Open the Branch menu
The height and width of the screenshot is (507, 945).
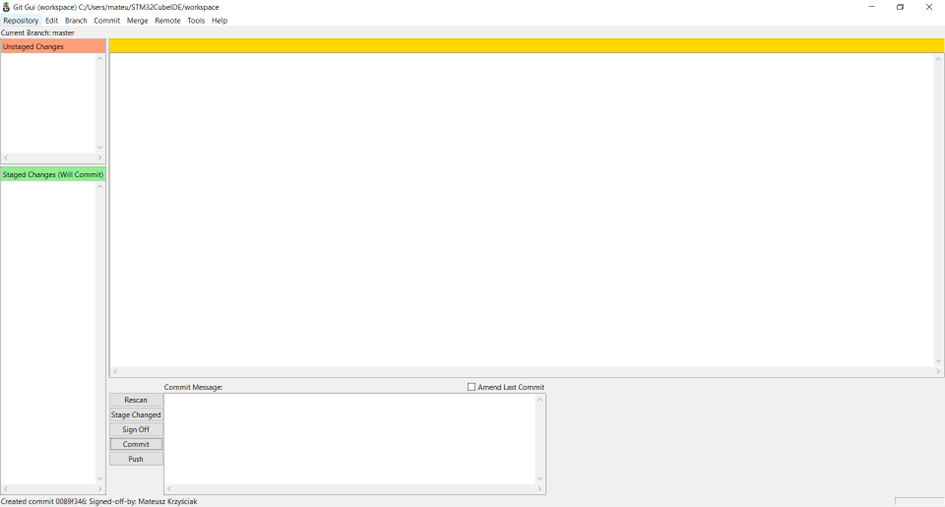pyautogui.click(x=76, y=21)
